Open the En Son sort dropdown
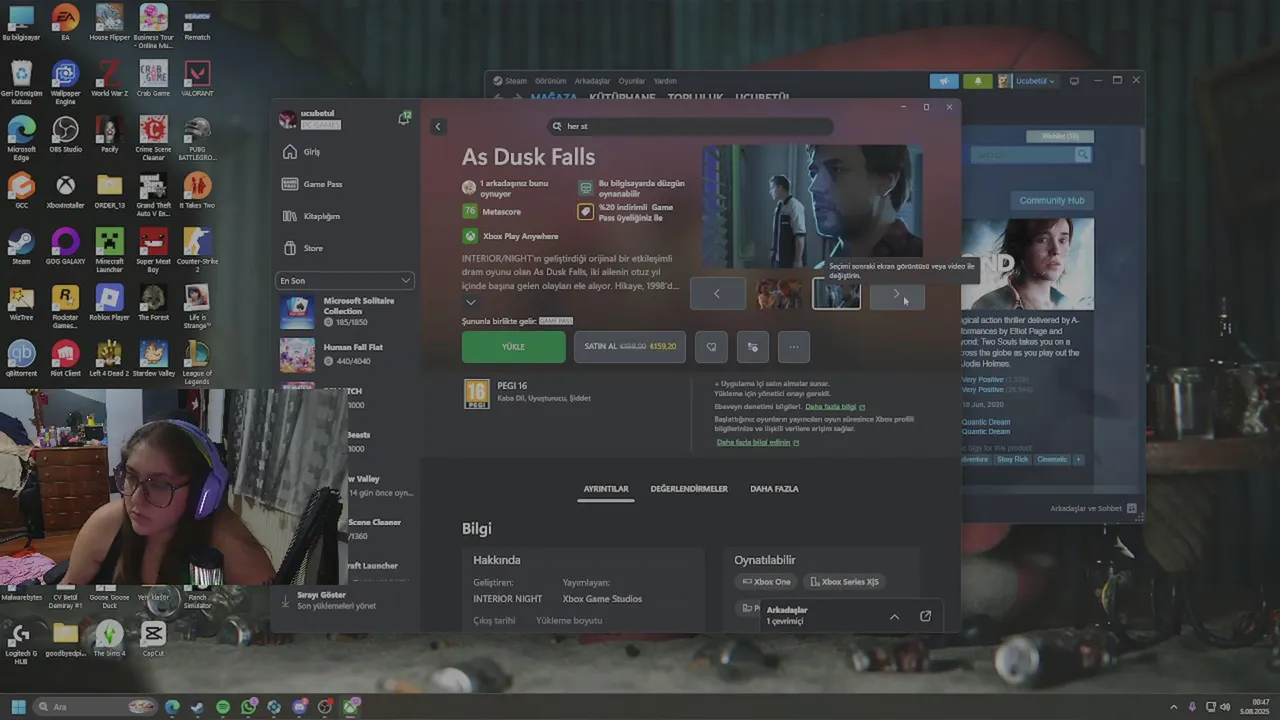 pos(344,281)
